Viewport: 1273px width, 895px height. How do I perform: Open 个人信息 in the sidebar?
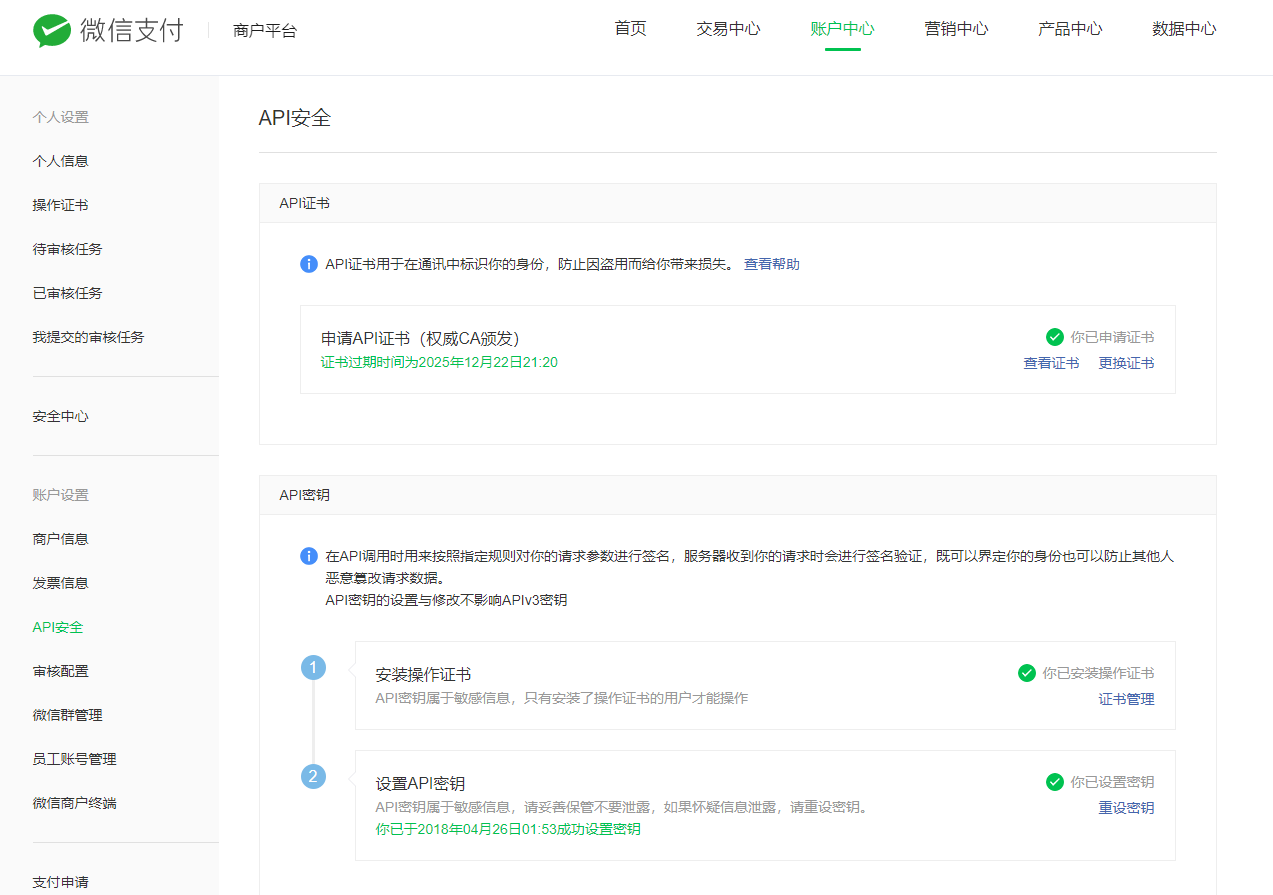click(60, 161)
